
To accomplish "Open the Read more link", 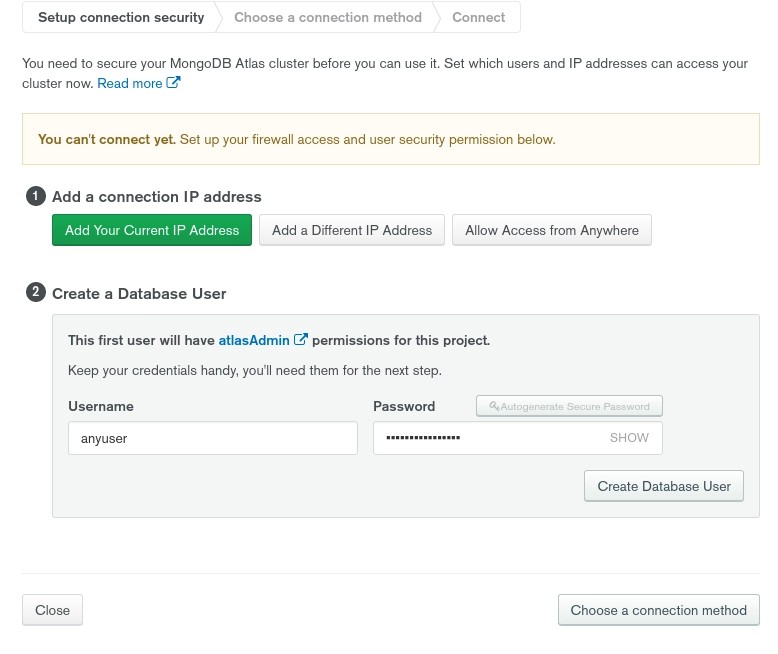I will point(130,83).
